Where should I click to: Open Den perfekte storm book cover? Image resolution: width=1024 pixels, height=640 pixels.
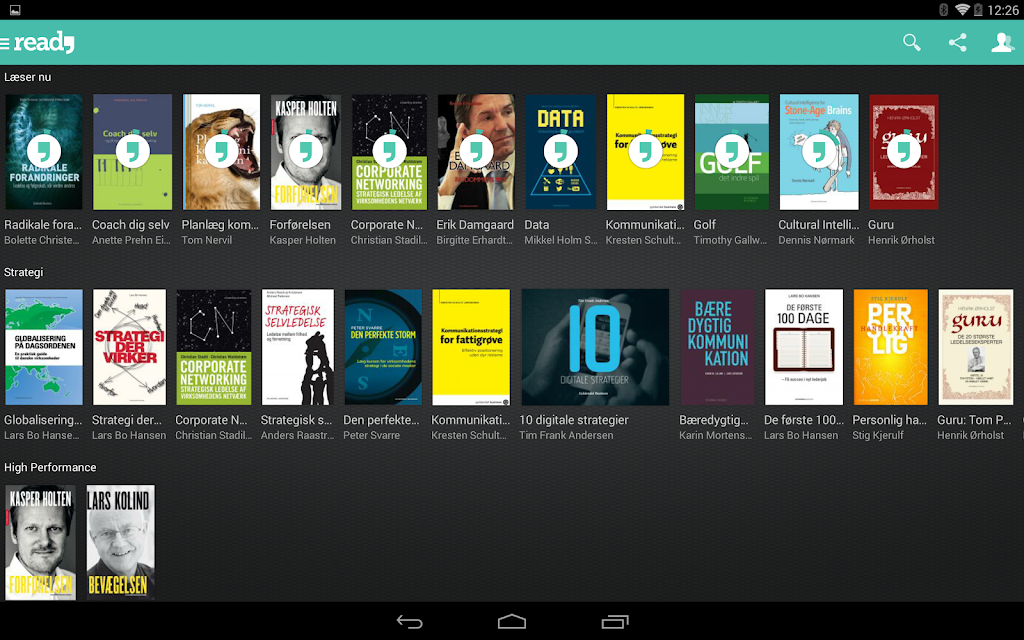click(x=383, y=347)
